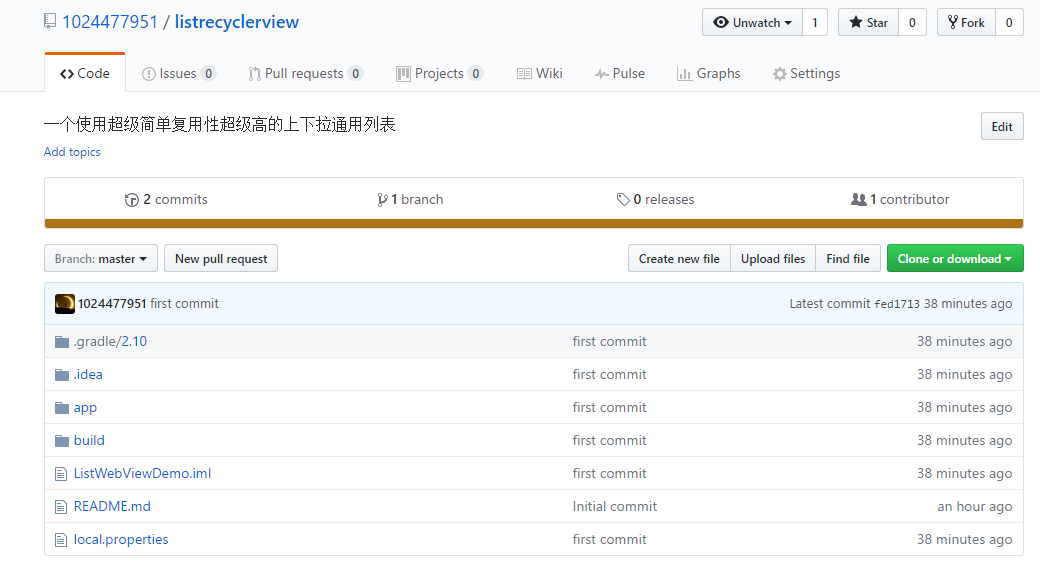Screen dimensions: 1040x561
Task: Click the folder icon for app
Action: coord(62,408)
